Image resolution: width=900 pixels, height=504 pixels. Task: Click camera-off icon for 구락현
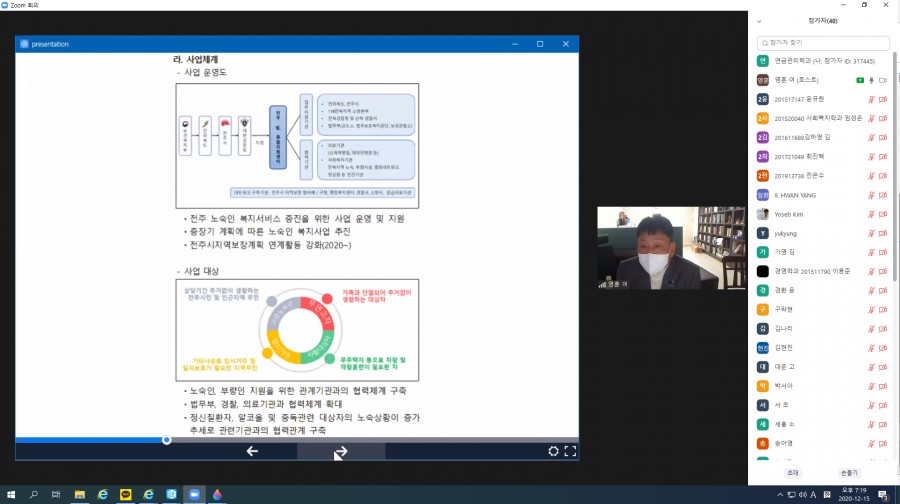tap(883, 309)
